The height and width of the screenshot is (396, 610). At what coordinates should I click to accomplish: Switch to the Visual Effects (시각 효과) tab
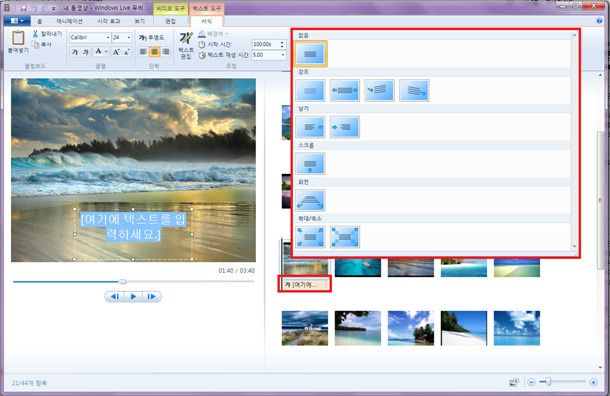point(109,21)
